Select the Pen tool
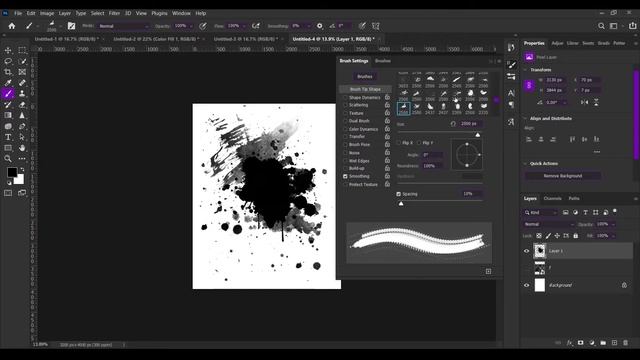 click(22, 126)
